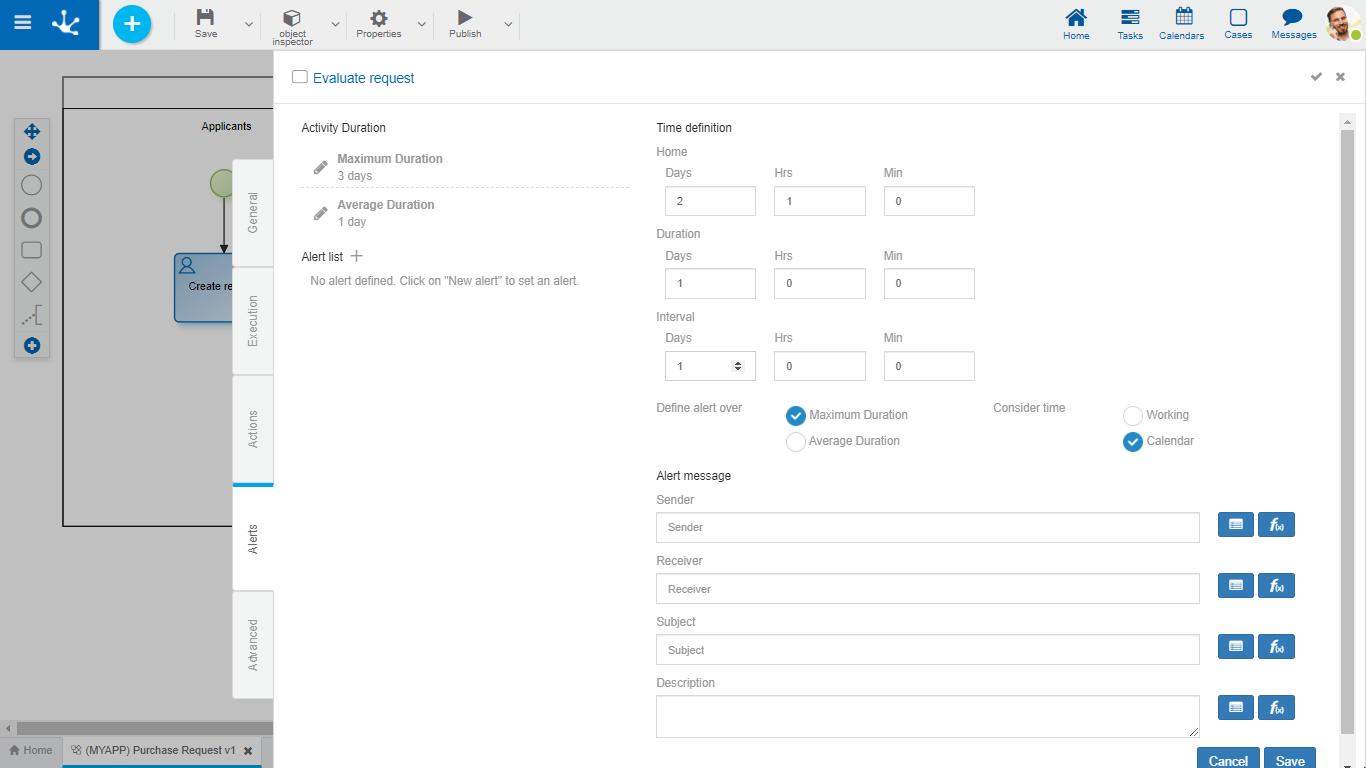Open the Messages icon in top bar
This screenshot has width=1366, height=768.
[x=1293, y=24]
